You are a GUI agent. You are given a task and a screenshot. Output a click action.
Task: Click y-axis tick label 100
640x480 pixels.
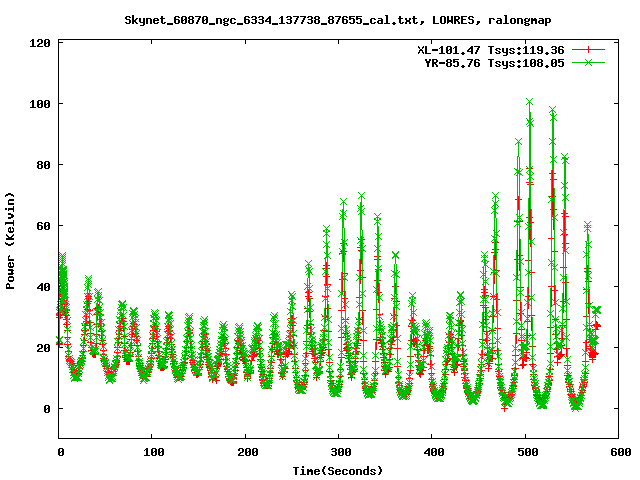pyautogui.click(x=40, y=104)
